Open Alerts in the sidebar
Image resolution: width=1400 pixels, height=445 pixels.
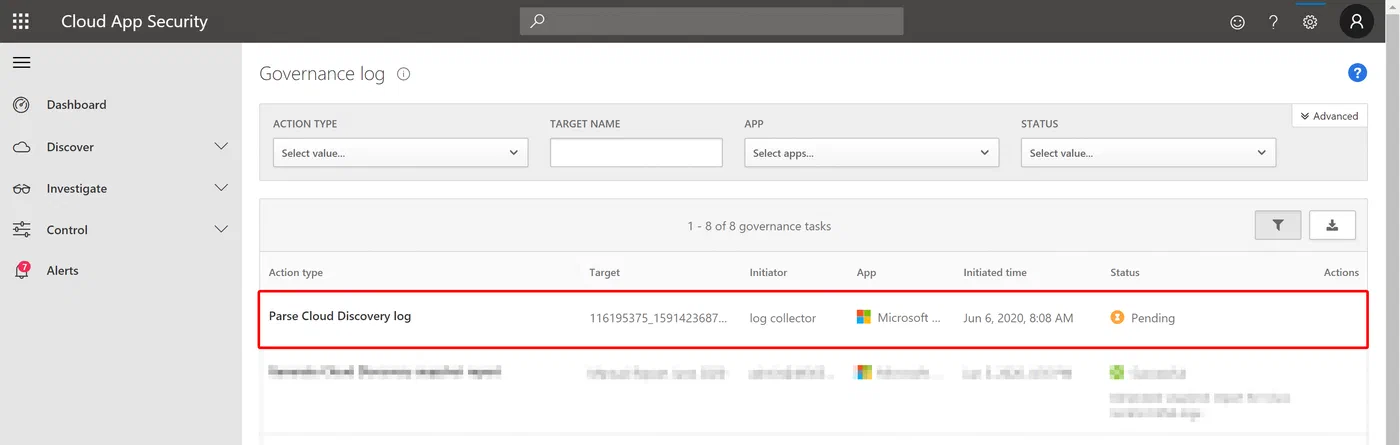point(62,271)
